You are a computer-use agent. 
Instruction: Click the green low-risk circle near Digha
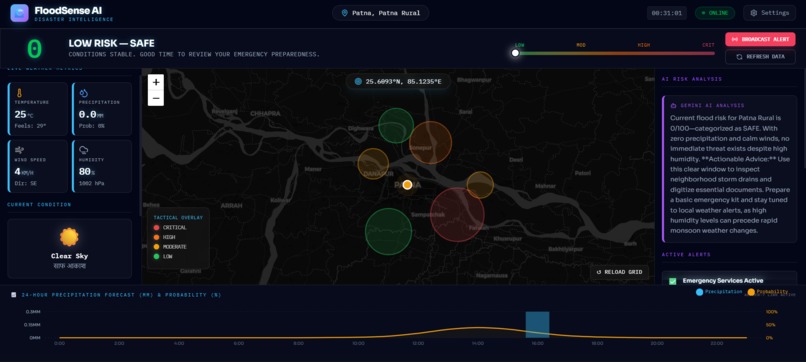pos(396,125)
